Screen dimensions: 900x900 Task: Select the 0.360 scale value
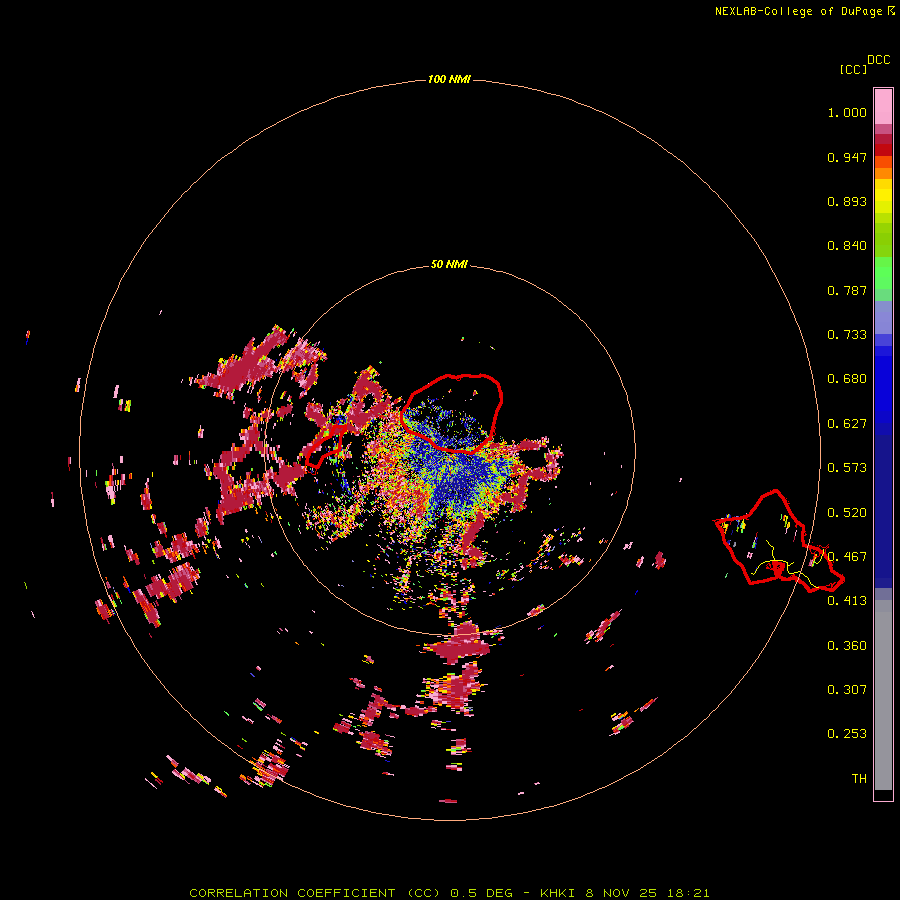coord(847,646)
